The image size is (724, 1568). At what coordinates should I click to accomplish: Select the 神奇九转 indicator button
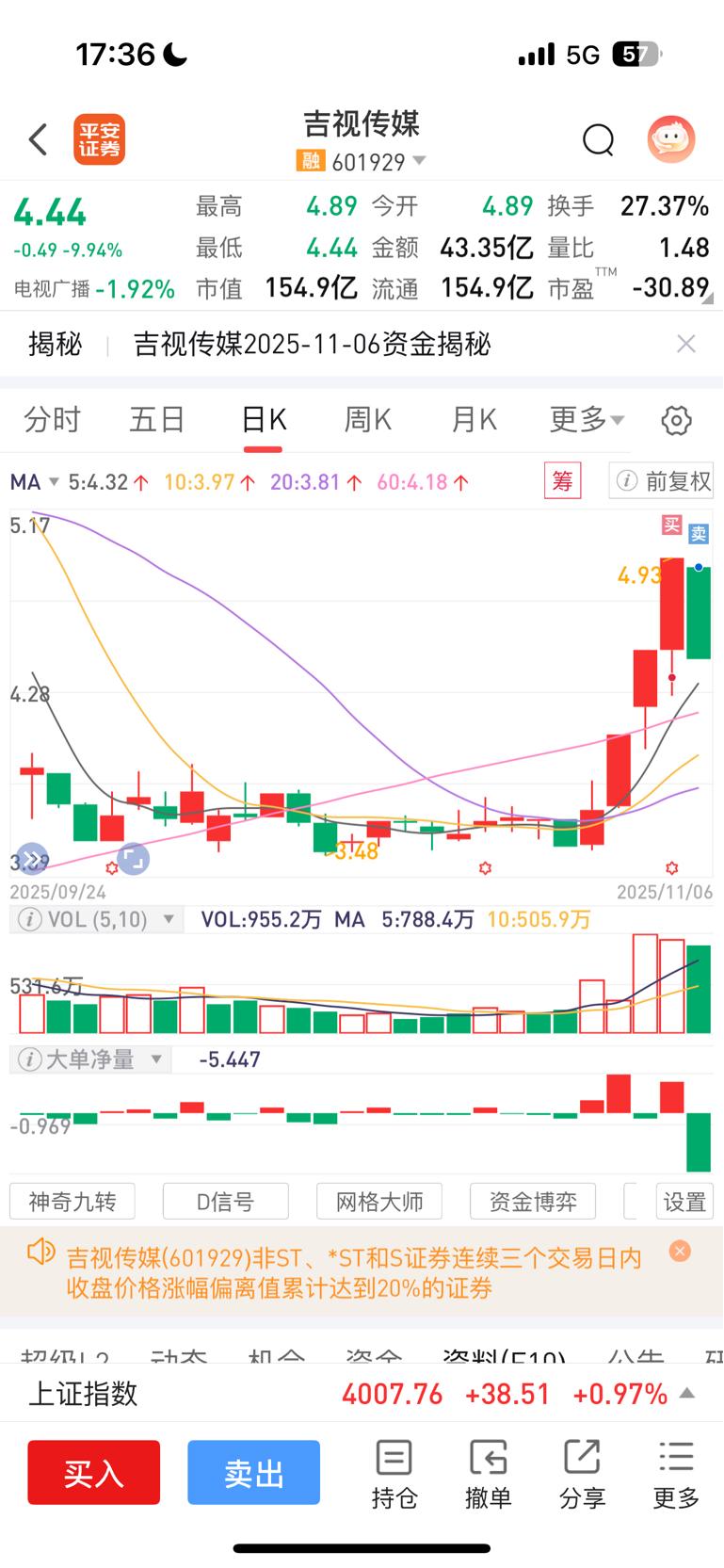coord(72,1202)
